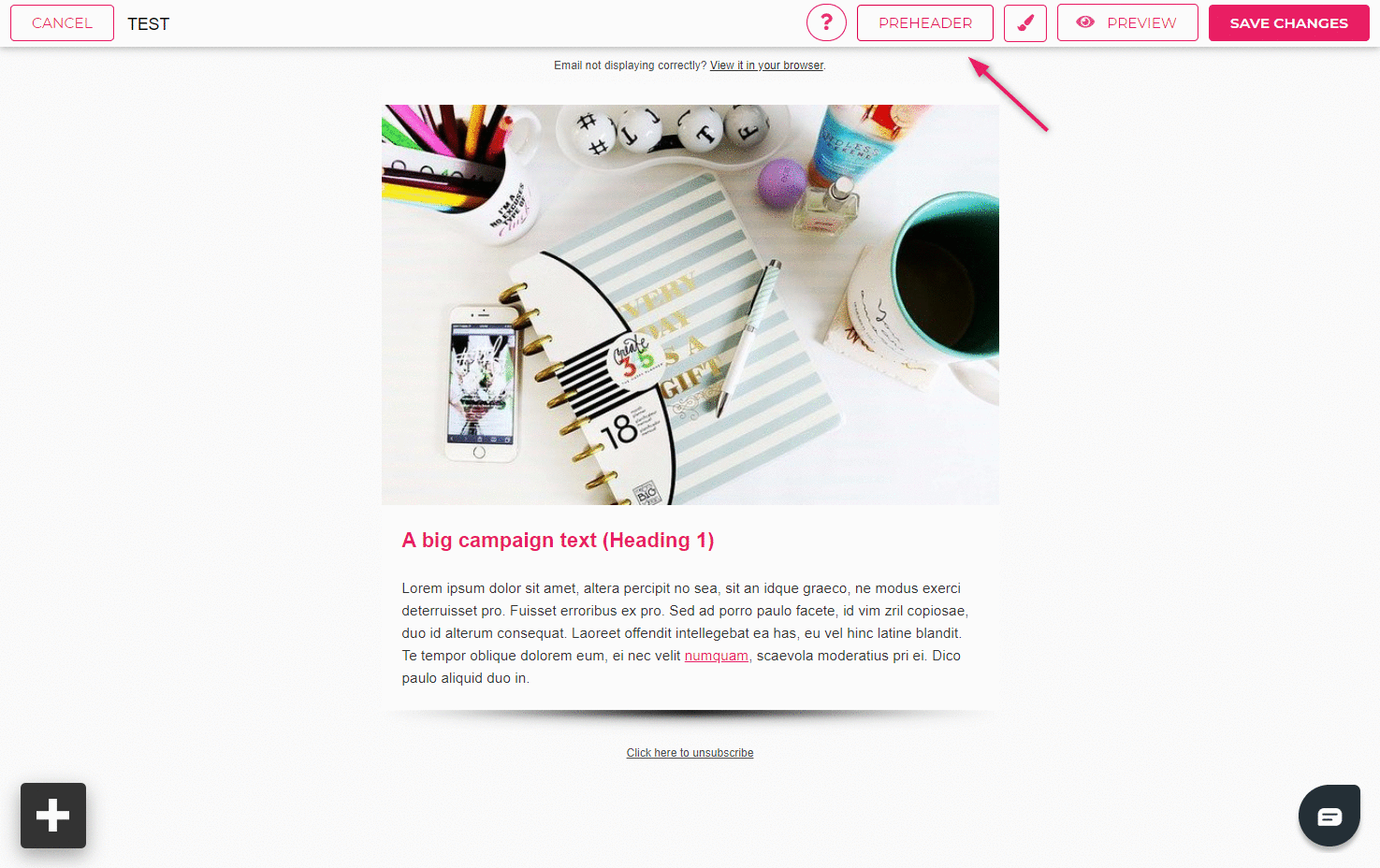The image size is (1380, 868).
Task: Cancel editing the campaign
Action: click(62, 22)
